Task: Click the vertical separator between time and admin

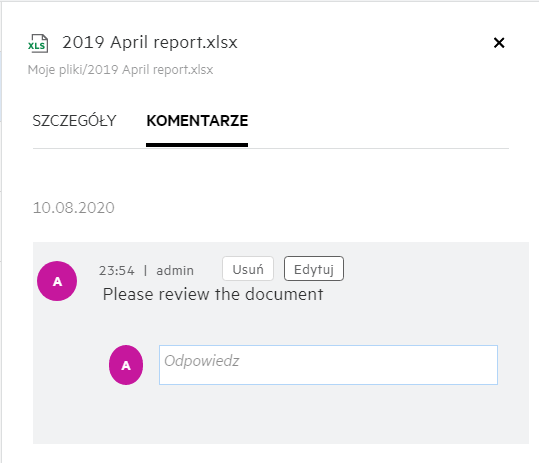Action: [x=146, y=271]
